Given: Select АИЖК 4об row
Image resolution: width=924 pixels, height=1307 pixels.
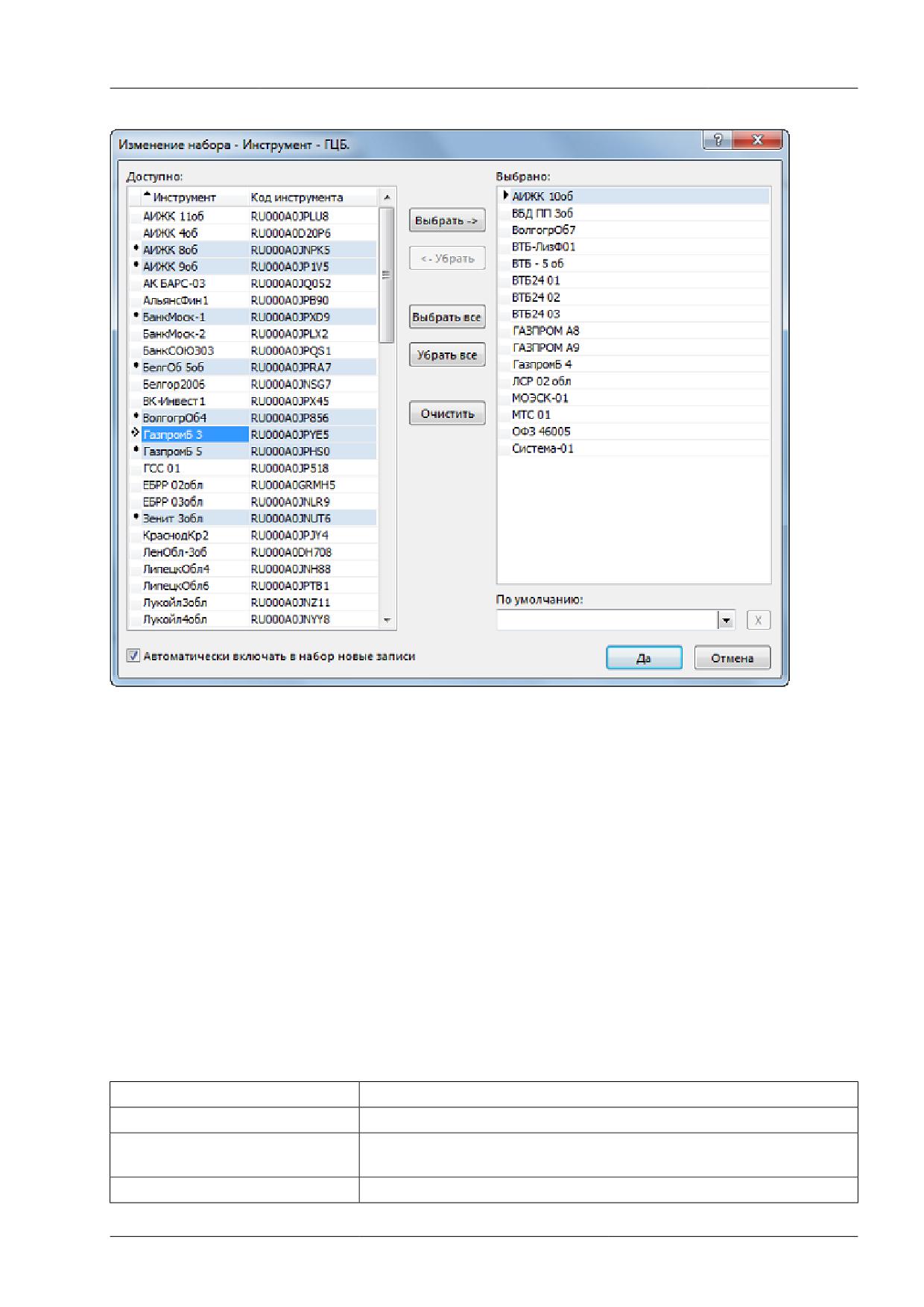Looking at the screenshot, I should point(253,233).
